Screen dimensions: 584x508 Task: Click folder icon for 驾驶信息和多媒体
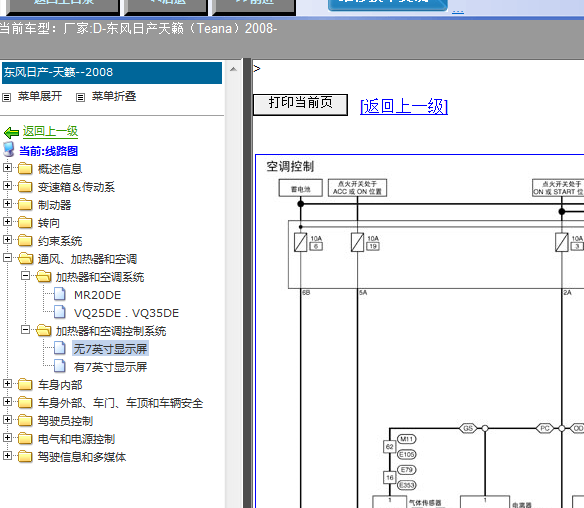click(25, 456)
